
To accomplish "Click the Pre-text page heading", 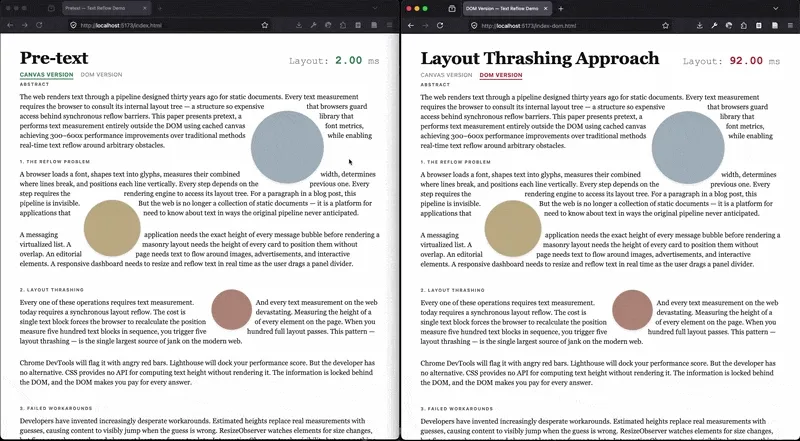I will (54, 58).
